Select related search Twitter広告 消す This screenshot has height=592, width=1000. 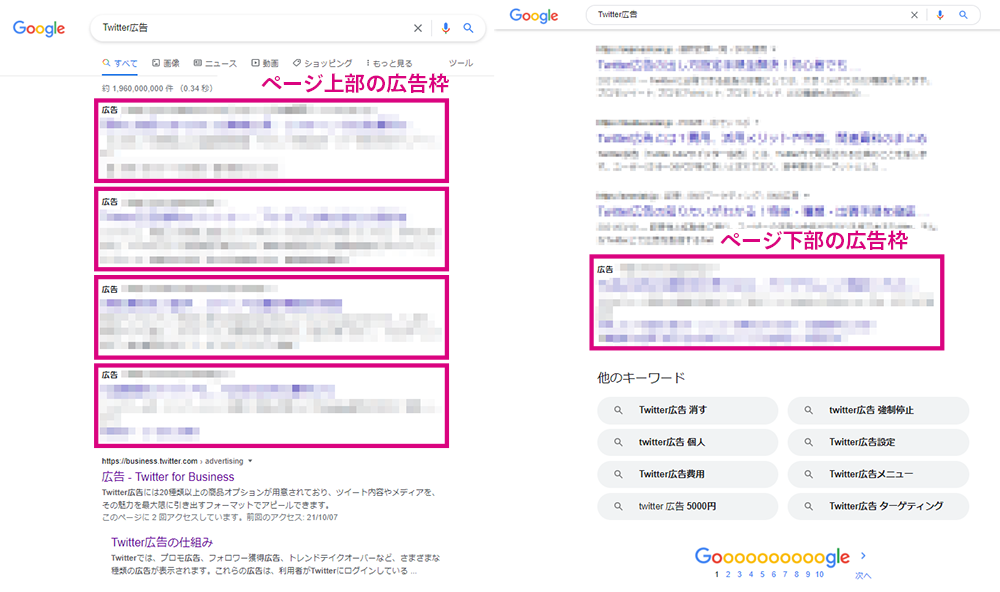click(688, 410)
